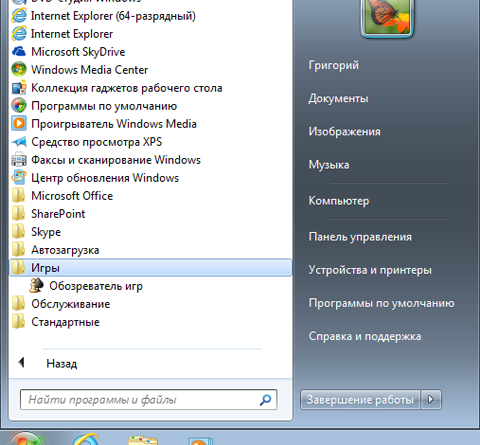Expand the Microsoft Office folder
Viewport: 480px width, 445px height.
tap(151, 196)
